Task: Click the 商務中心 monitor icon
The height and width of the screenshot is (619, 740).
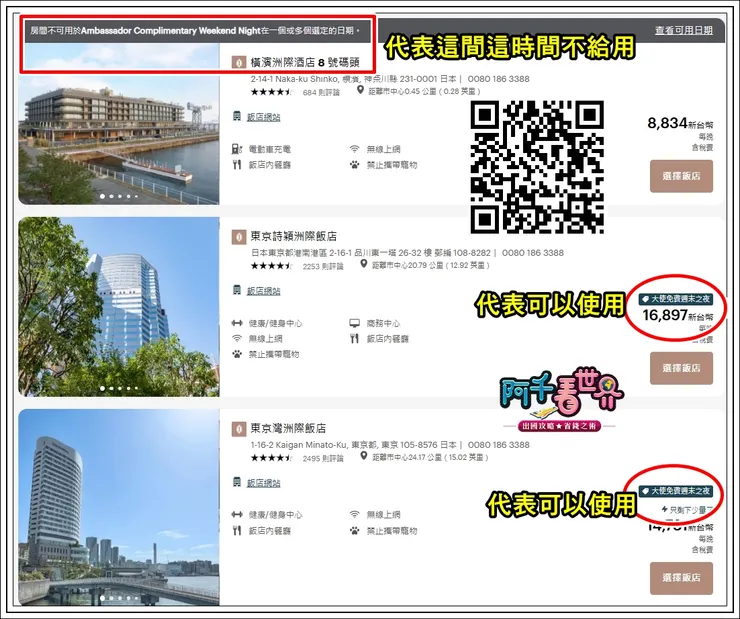Action: click(x=354, y=323)
